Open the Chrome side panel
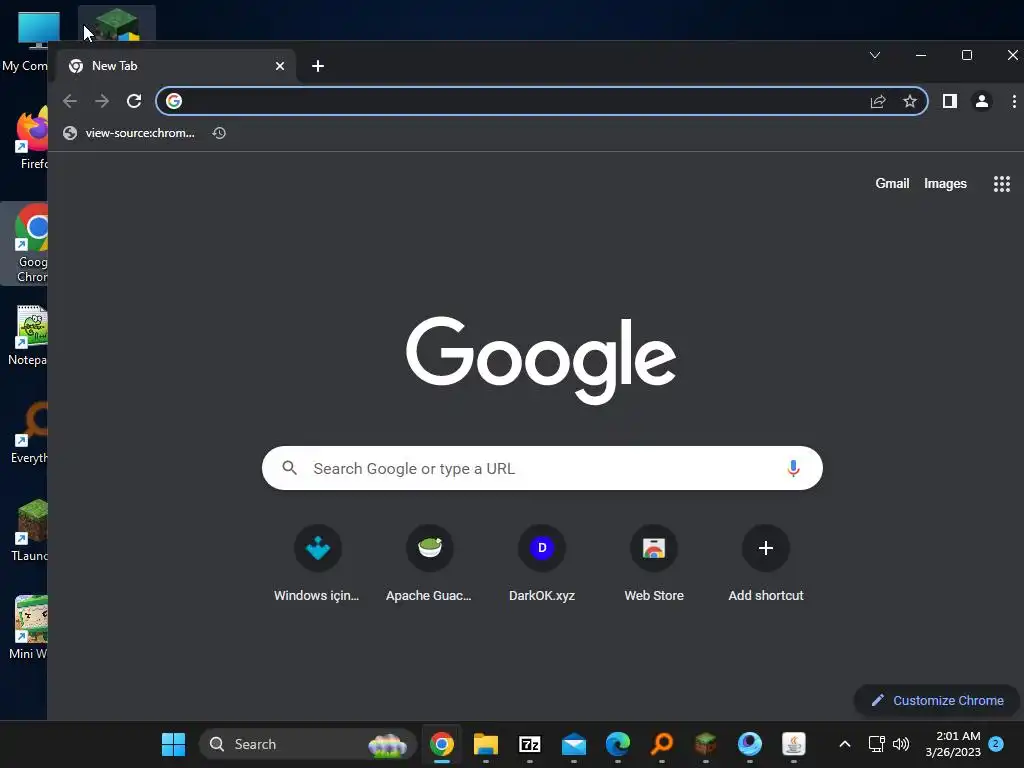The height and width of the screenshot is (768, 1024). point(950,101)
